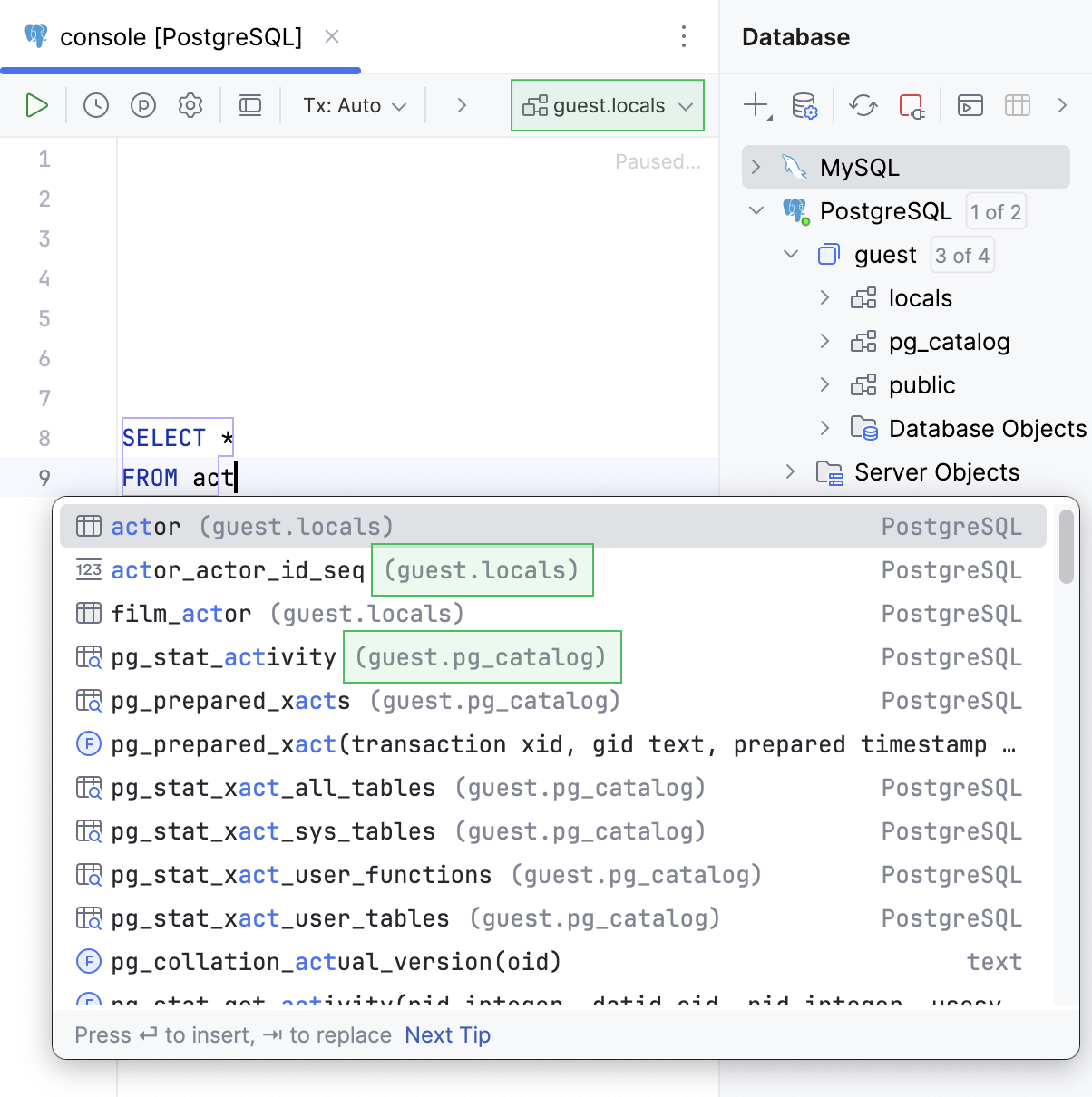Open the query execution history clock icon

pyautogui.click(x=95, y=105)
